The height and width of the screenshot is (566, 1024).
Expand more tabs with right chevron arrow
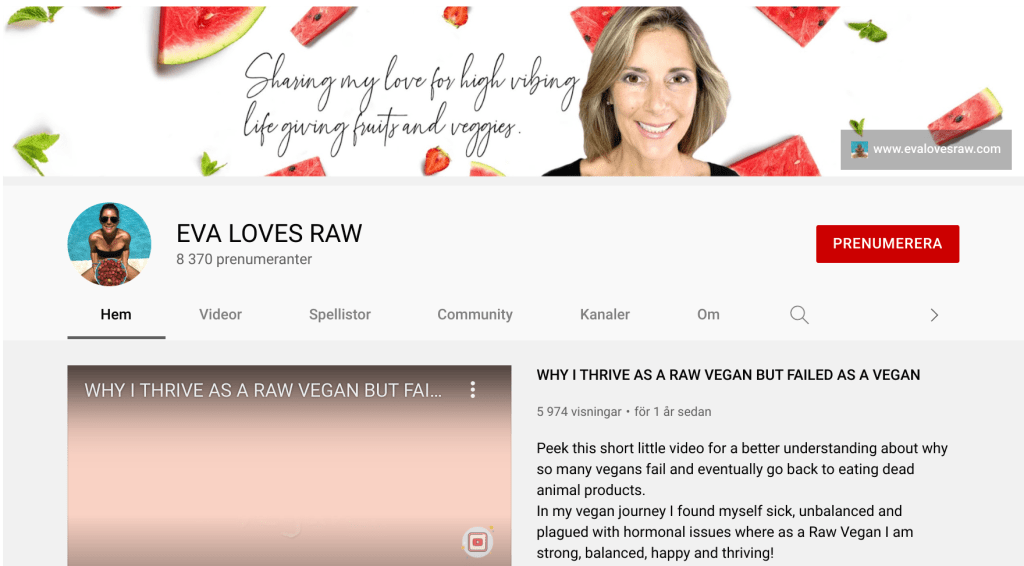(934, 315)
